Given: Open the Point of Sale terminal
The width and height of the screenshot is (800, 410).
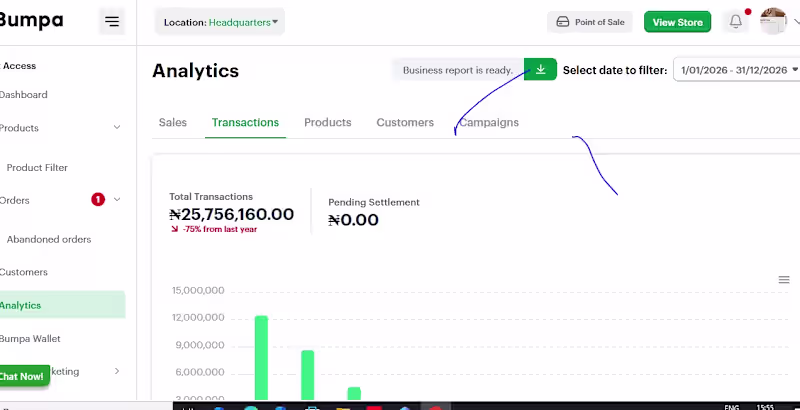Looking at the screenshot, I should pos(590,22).
